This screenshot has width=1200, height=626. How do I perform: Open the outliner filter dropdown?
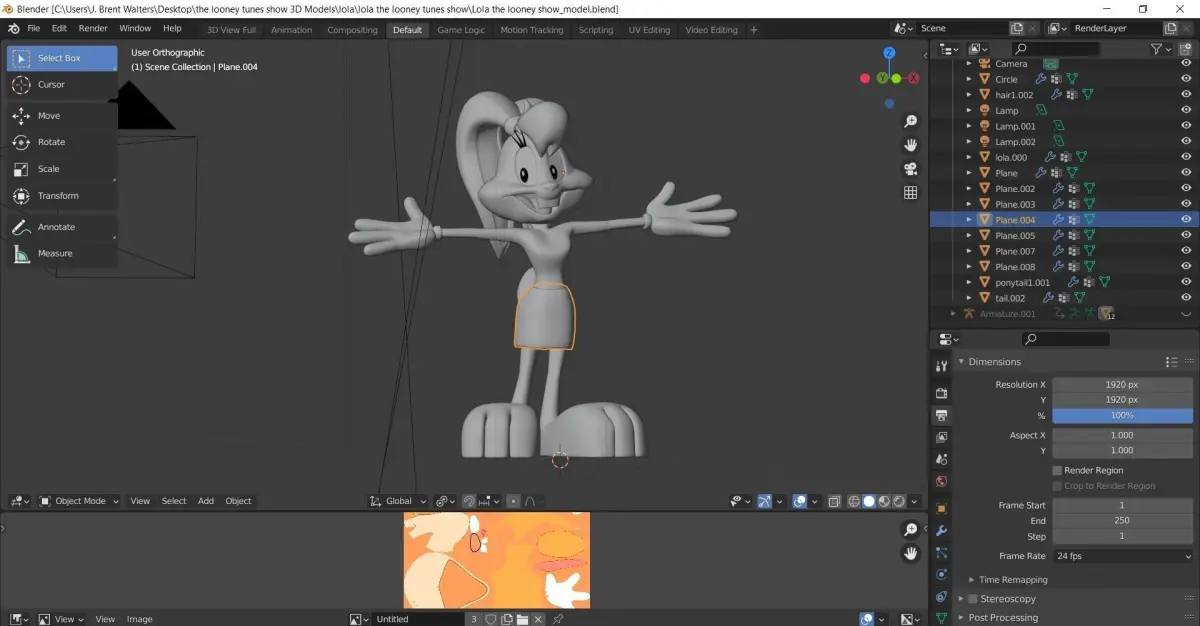[x=1160, y=48]
